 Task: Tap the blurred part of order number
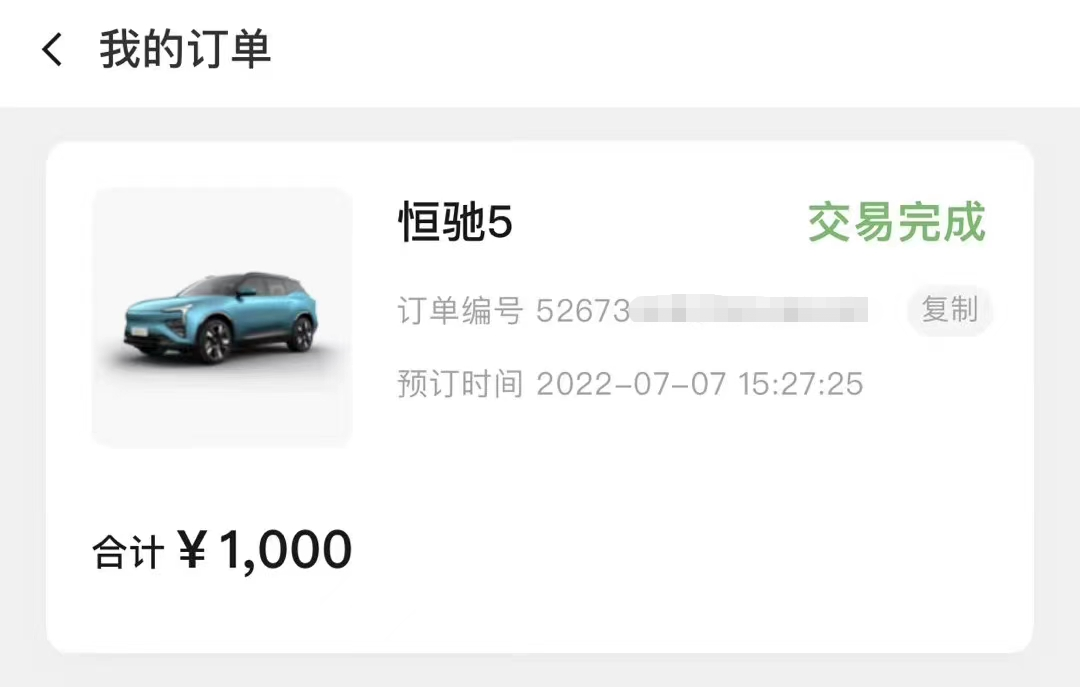pos(749,310)
